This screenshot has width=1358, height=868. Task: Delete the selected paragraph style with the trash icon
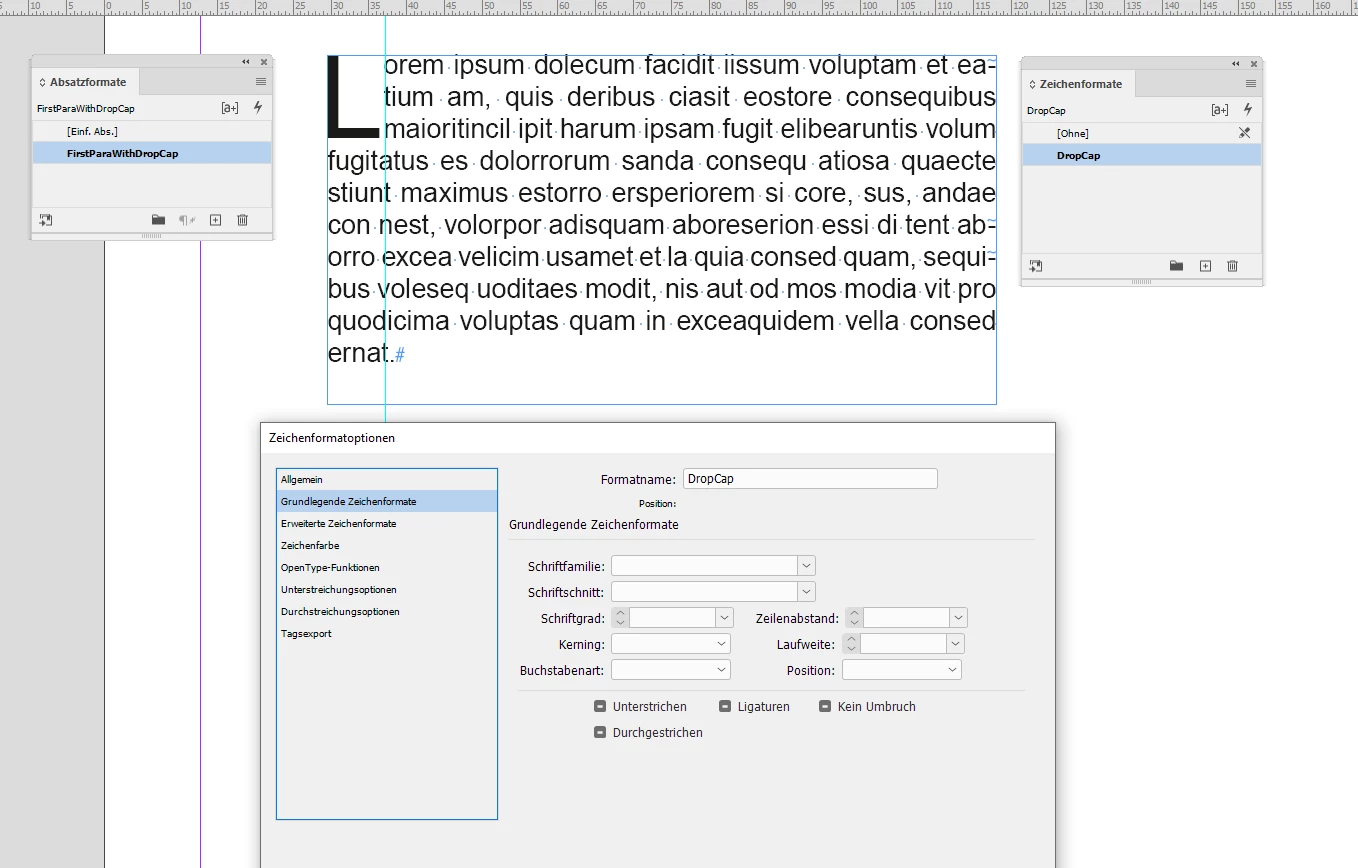point(243,220)
